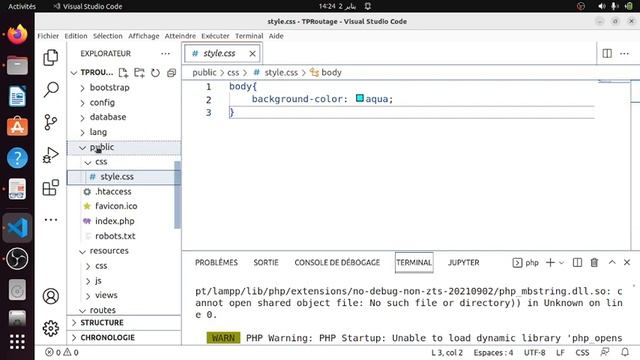Image resolution: width=640 pixels, height=360 pixels.
Task: Expand the config folder
Action: click(x=102, y=102)
